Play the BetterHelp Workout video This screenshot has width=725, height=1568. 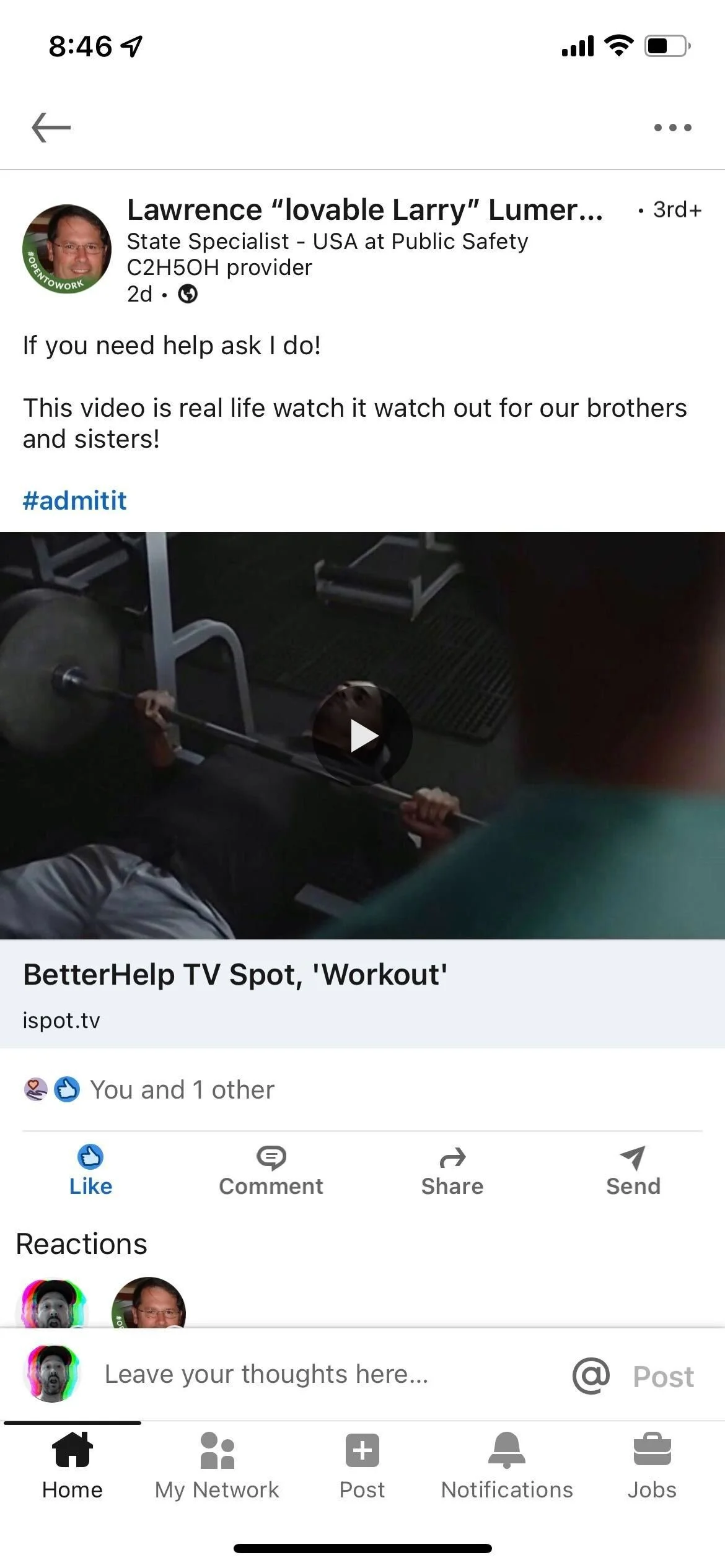[x=362, y=735]
